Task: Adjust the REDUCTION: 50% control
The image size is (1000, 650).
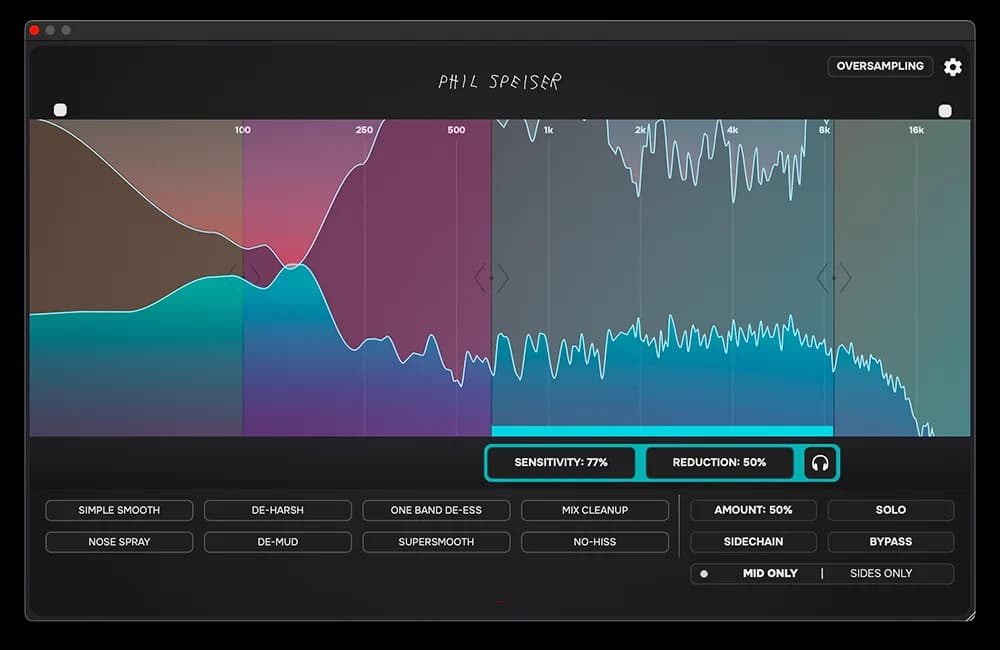Action: [x=719, y=462]
